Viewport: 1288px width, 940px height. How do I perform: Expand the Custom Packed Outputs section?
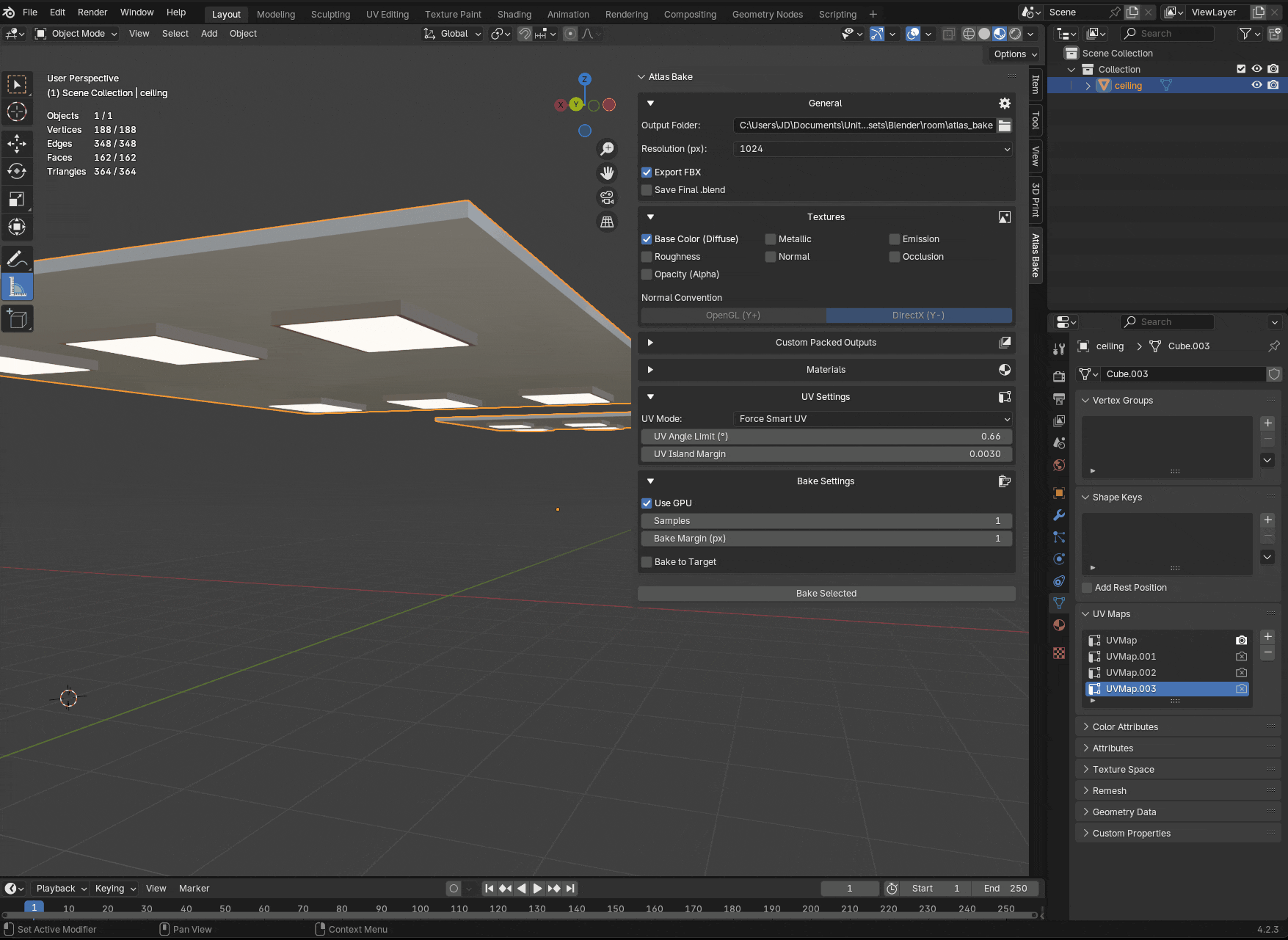tap(826, 343)
